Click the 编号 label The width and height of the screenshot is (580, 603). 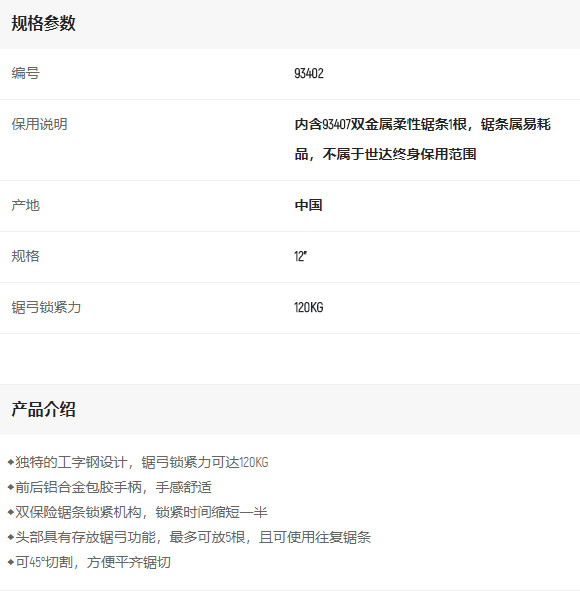pyautogui.click(x=25, y=73)
